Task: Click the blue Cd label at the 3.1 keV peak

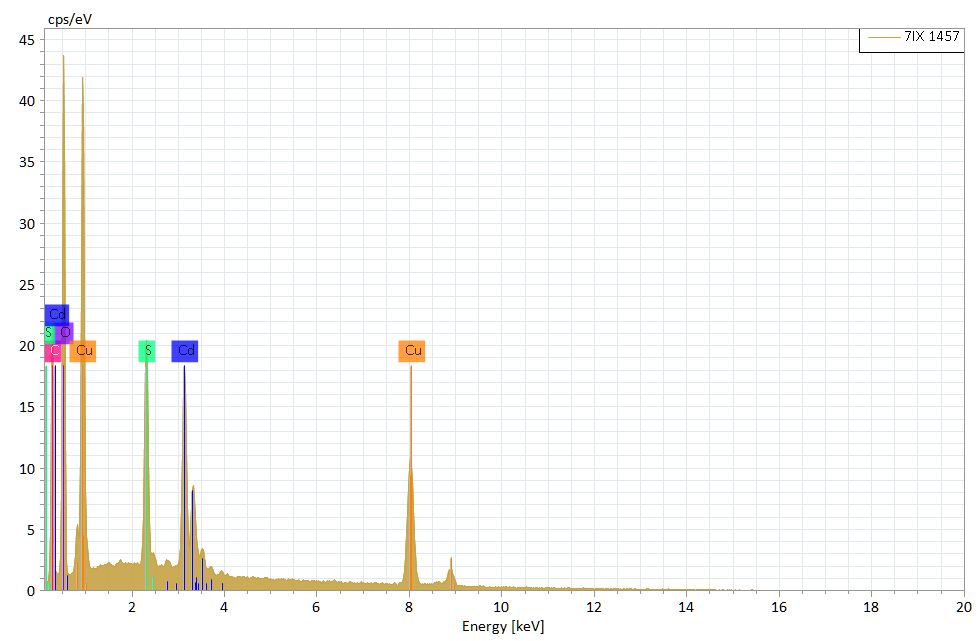Action: point(185,350)
